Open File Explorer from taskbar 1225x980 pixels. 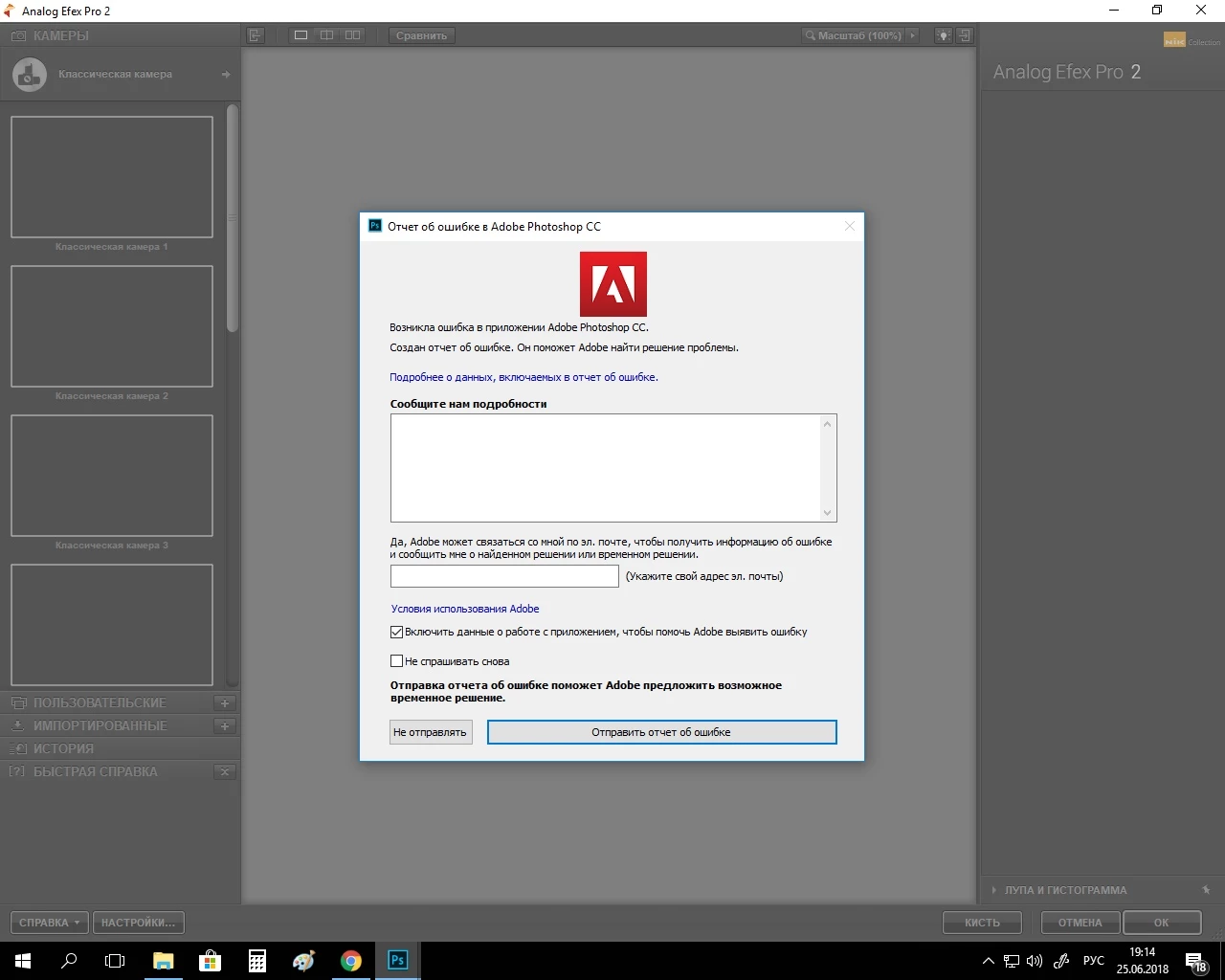click(x=164, y=961)
